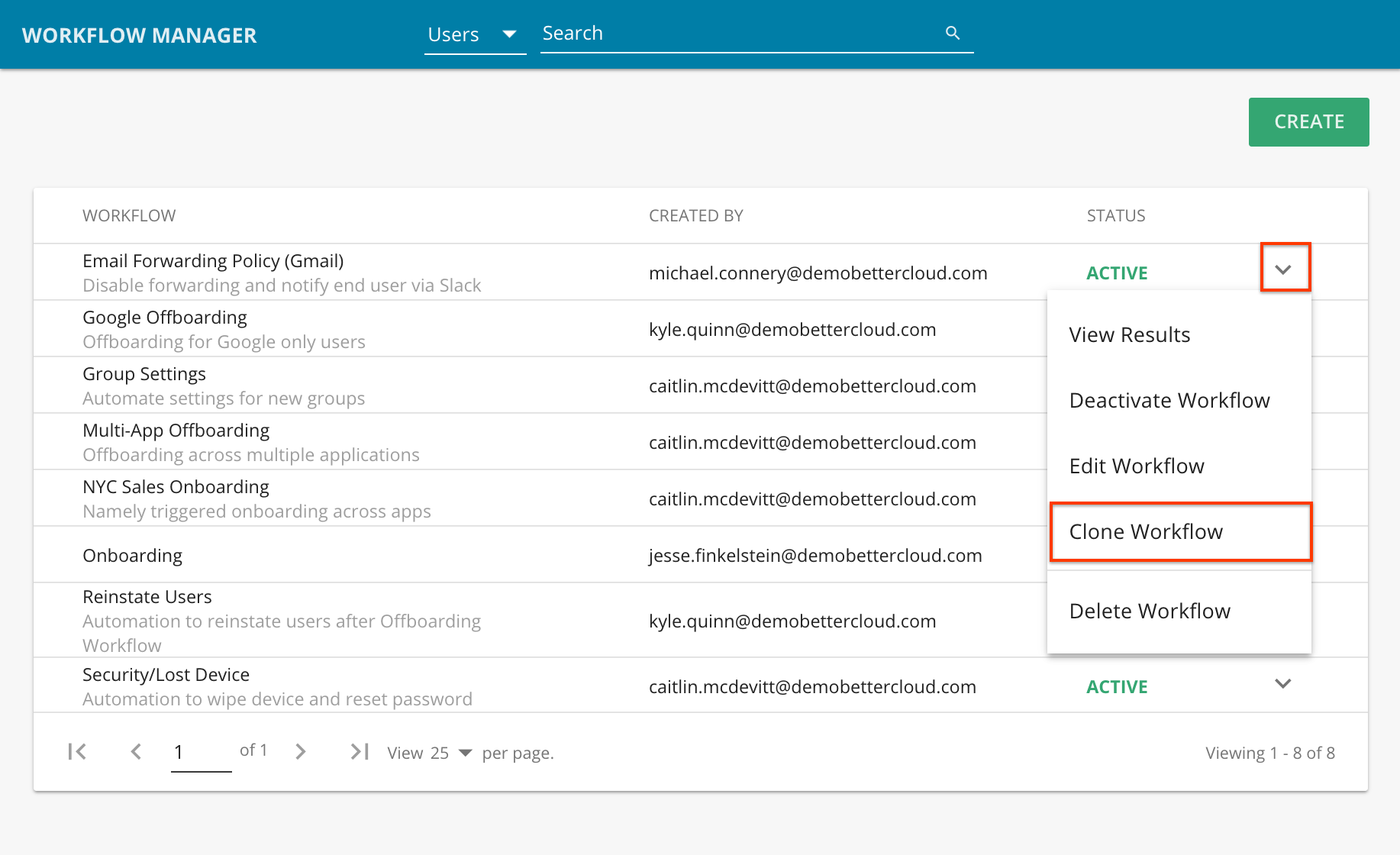The width and height of the screenshot is (1400, 855).
Task: Open Email Forwarding Policy (Gmail) workflow
Action: [x=213, y=261]
